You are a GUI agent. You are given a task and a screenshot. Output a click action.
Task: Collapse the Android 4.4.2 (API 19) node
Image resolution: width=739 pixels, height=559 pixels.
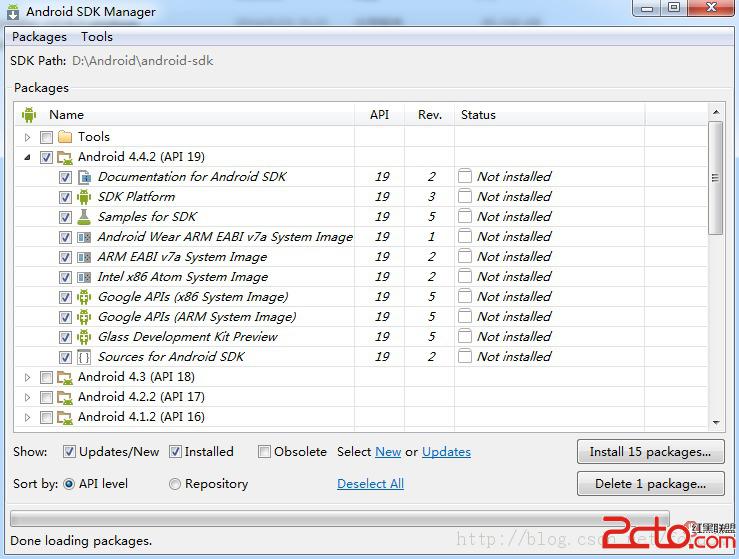click(27, 157)
